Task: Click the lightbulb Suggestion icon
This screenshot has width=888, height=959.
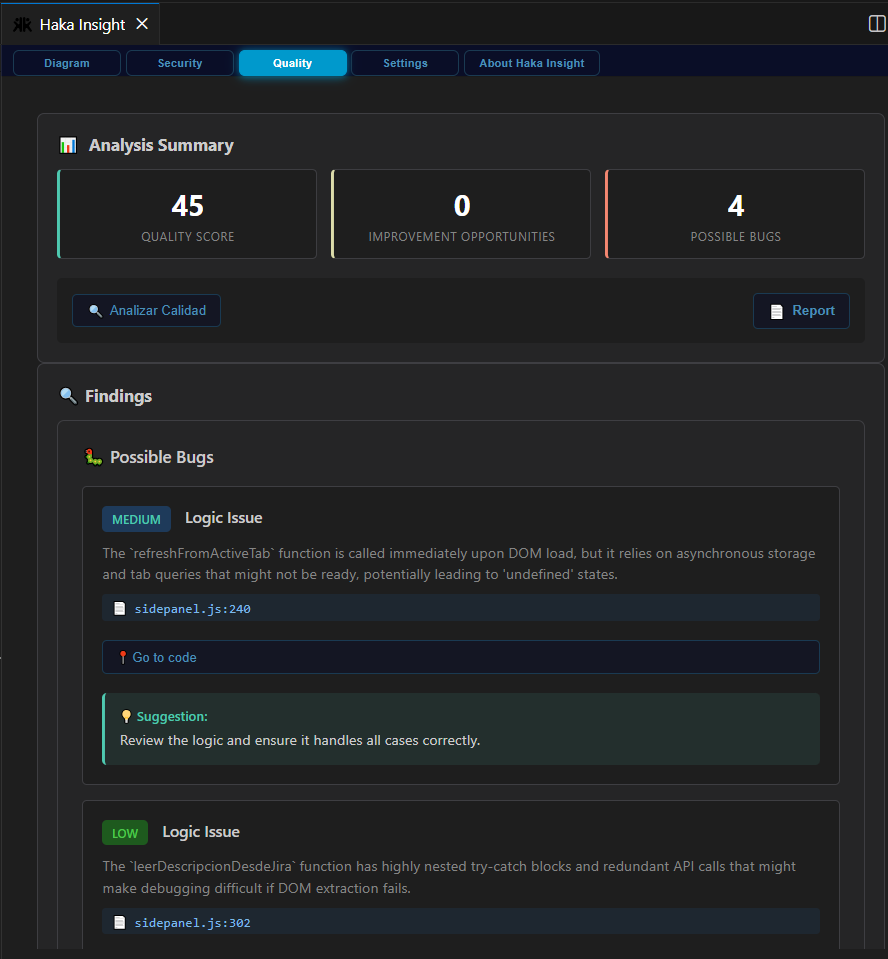Action: pyautogui.click(x=126, y=716)
